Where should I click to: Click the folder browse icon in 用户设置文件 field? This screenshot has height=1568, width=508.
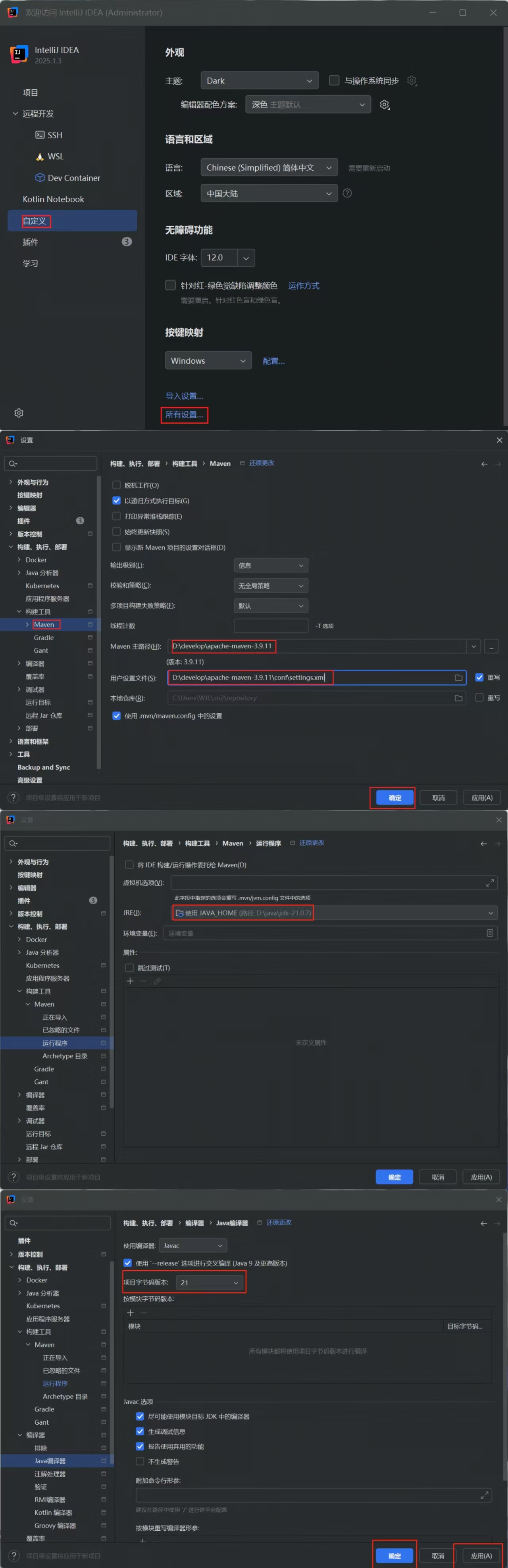[459, 678]
